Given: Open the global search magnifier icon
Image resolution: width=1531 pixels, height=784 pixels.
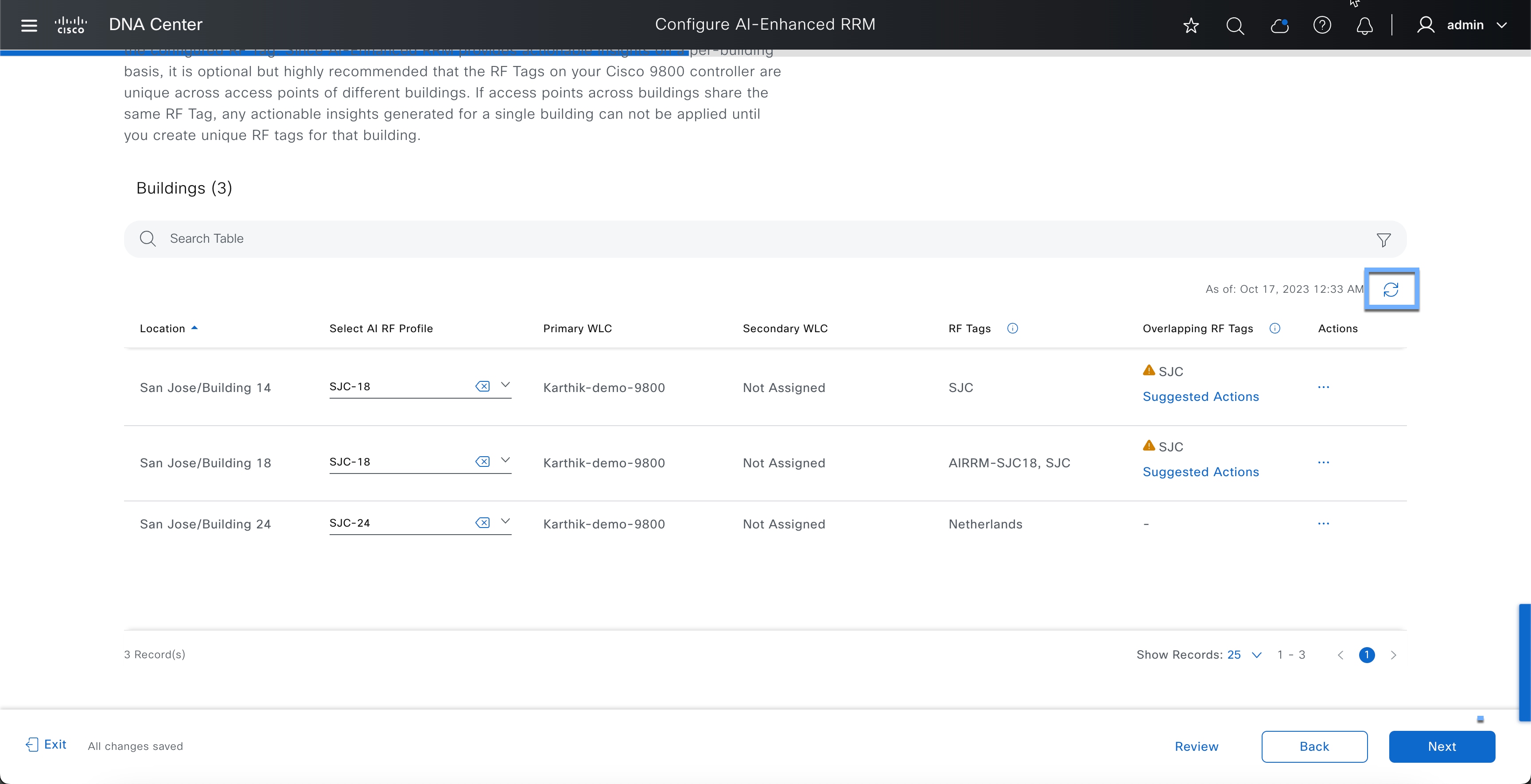Looking at the screenshot, I should [1235, 25].
